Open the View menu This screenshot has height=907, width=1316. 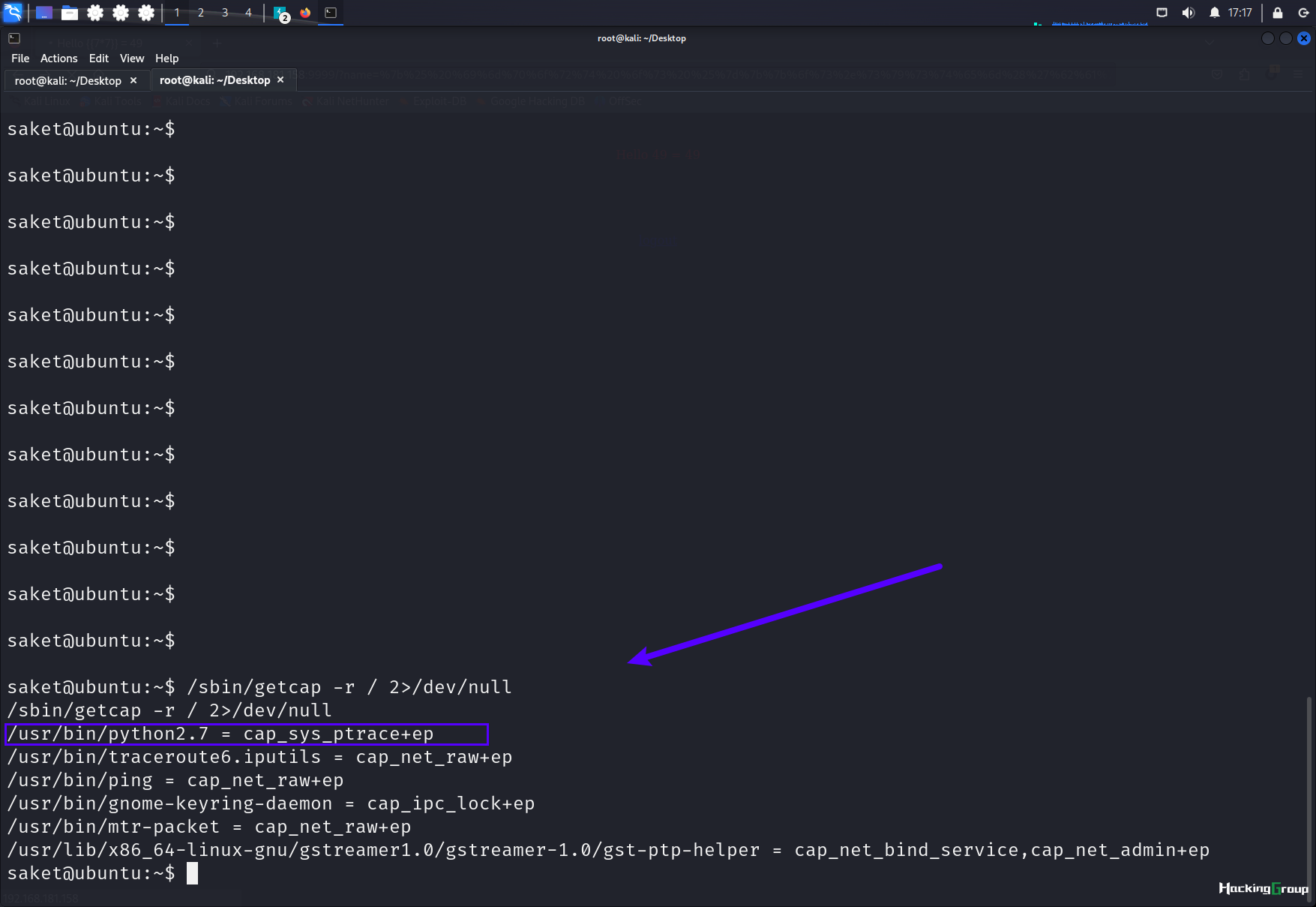(x=131, y=59)
